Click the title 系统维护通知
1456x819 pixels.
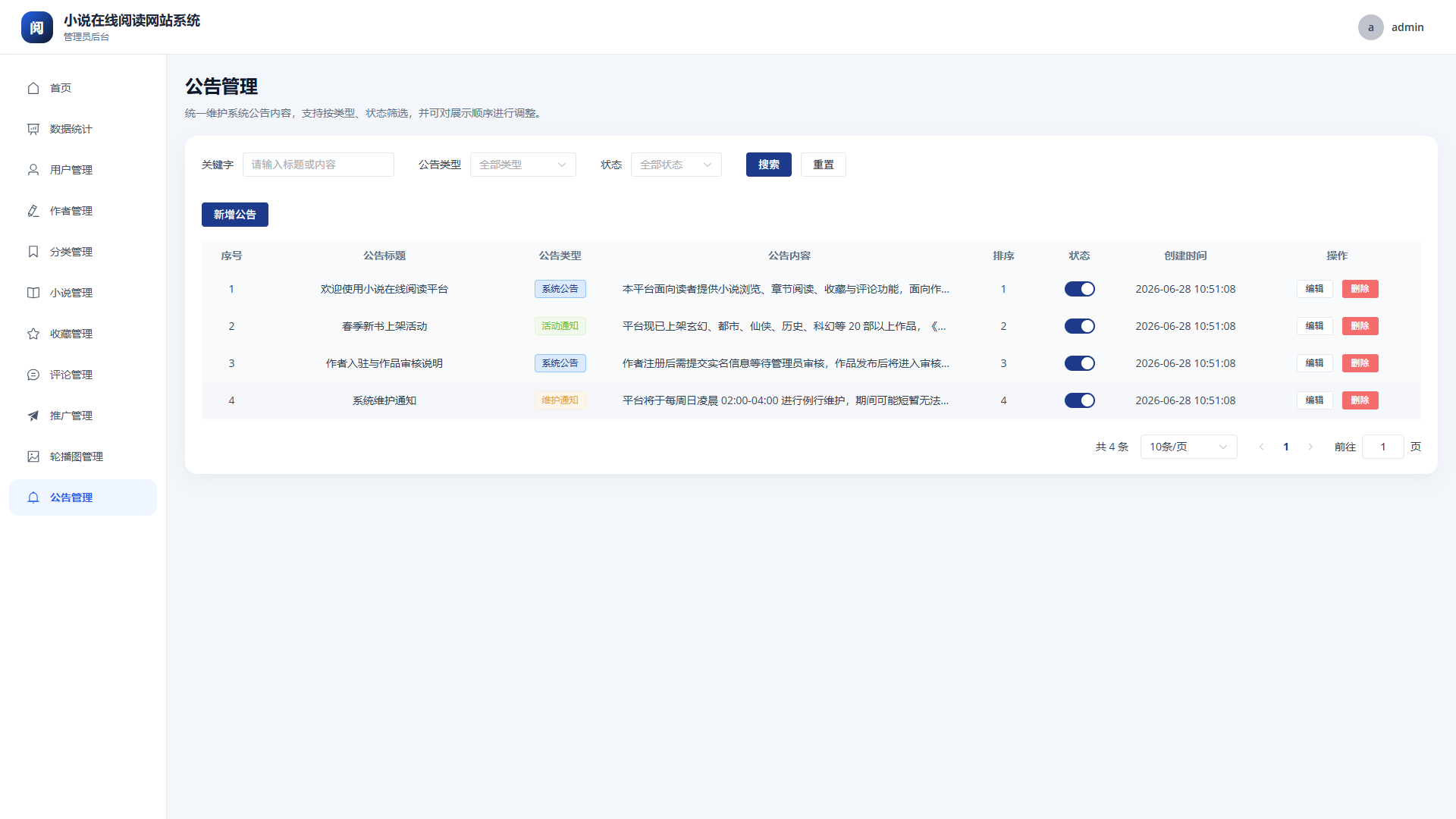[384, 400]
